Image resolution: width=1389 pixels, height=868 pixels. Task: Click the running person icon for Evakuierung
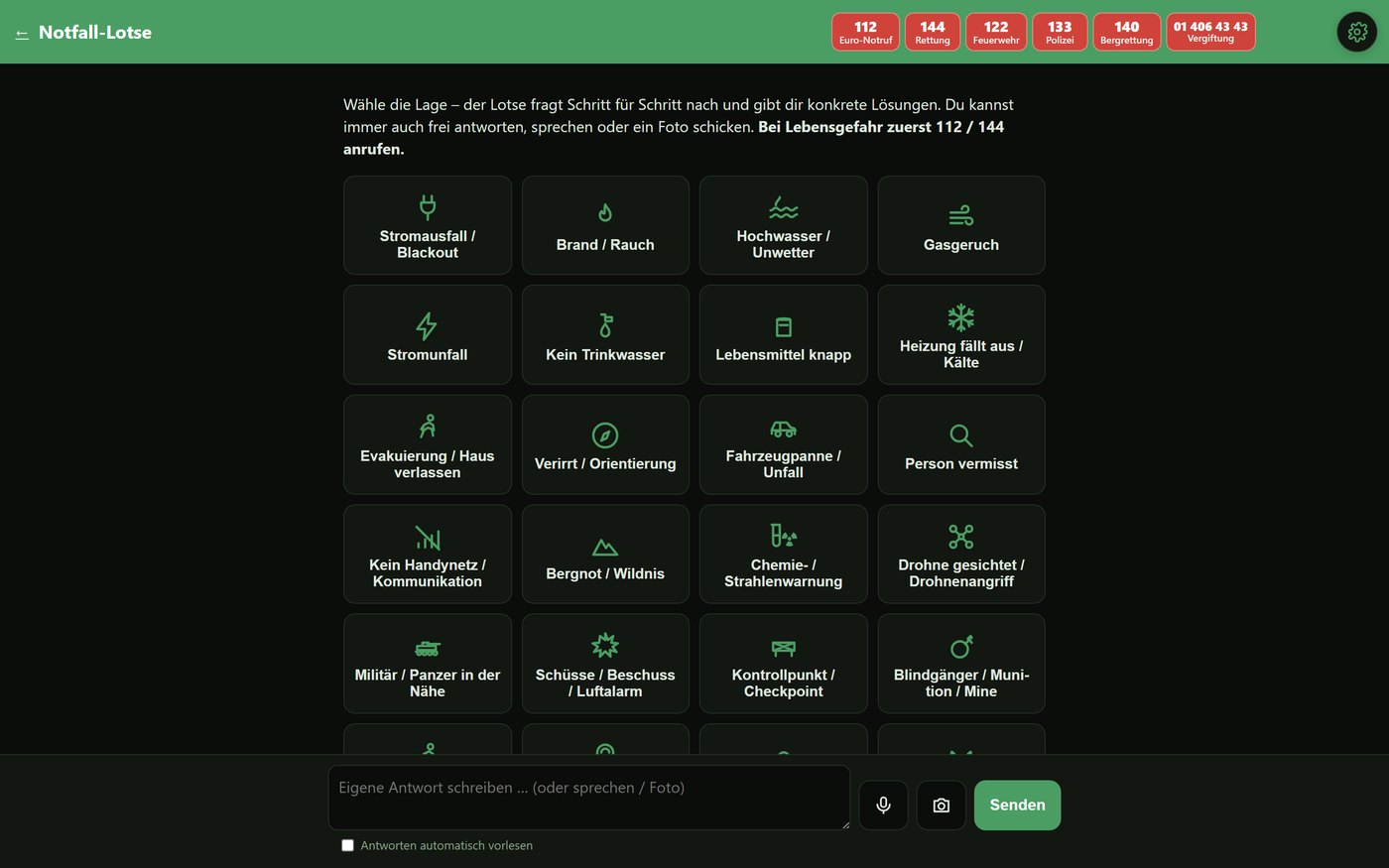[x=428, y=426]
